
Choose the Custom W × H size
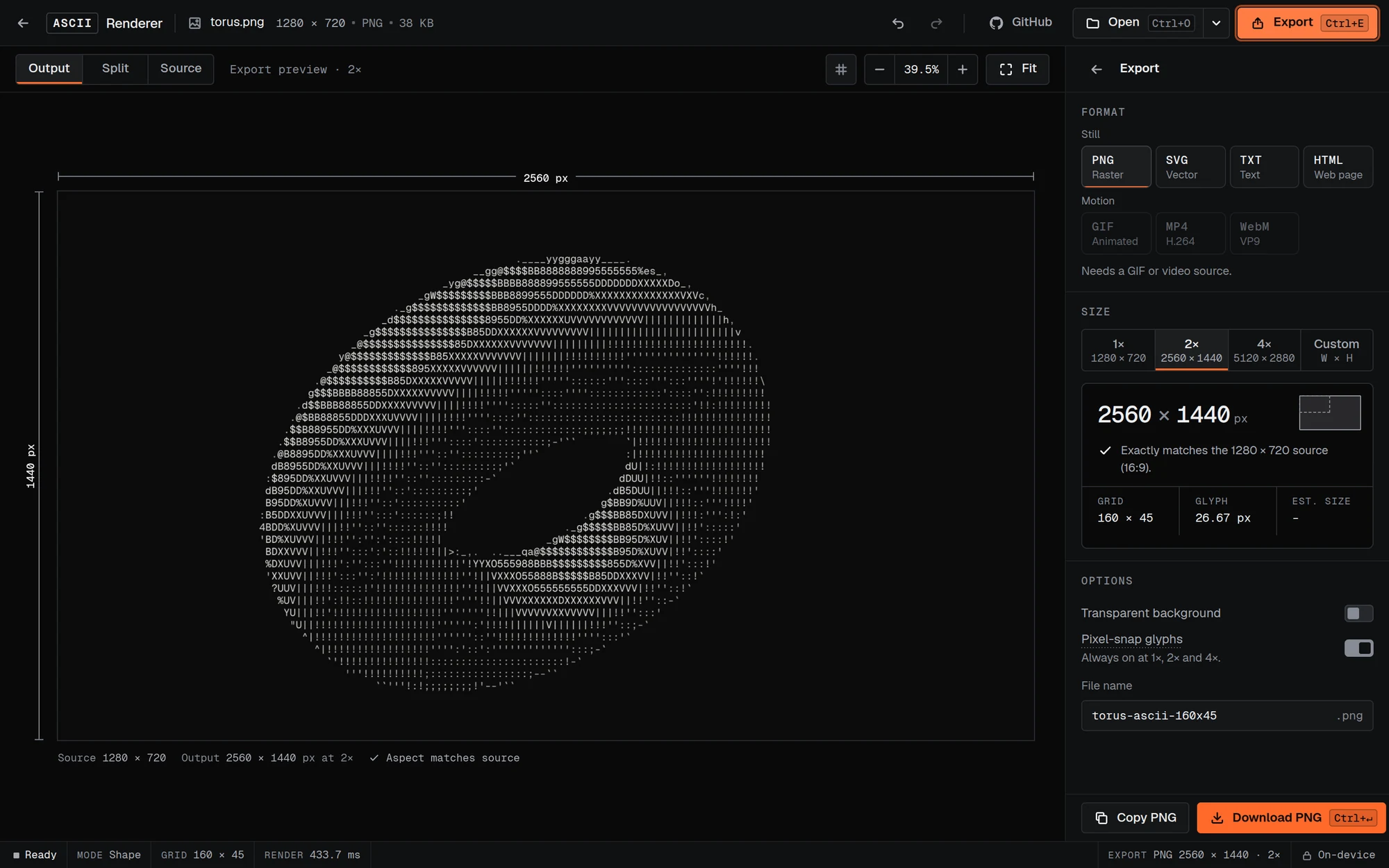pyautogui.click(x=1336, y=350)
